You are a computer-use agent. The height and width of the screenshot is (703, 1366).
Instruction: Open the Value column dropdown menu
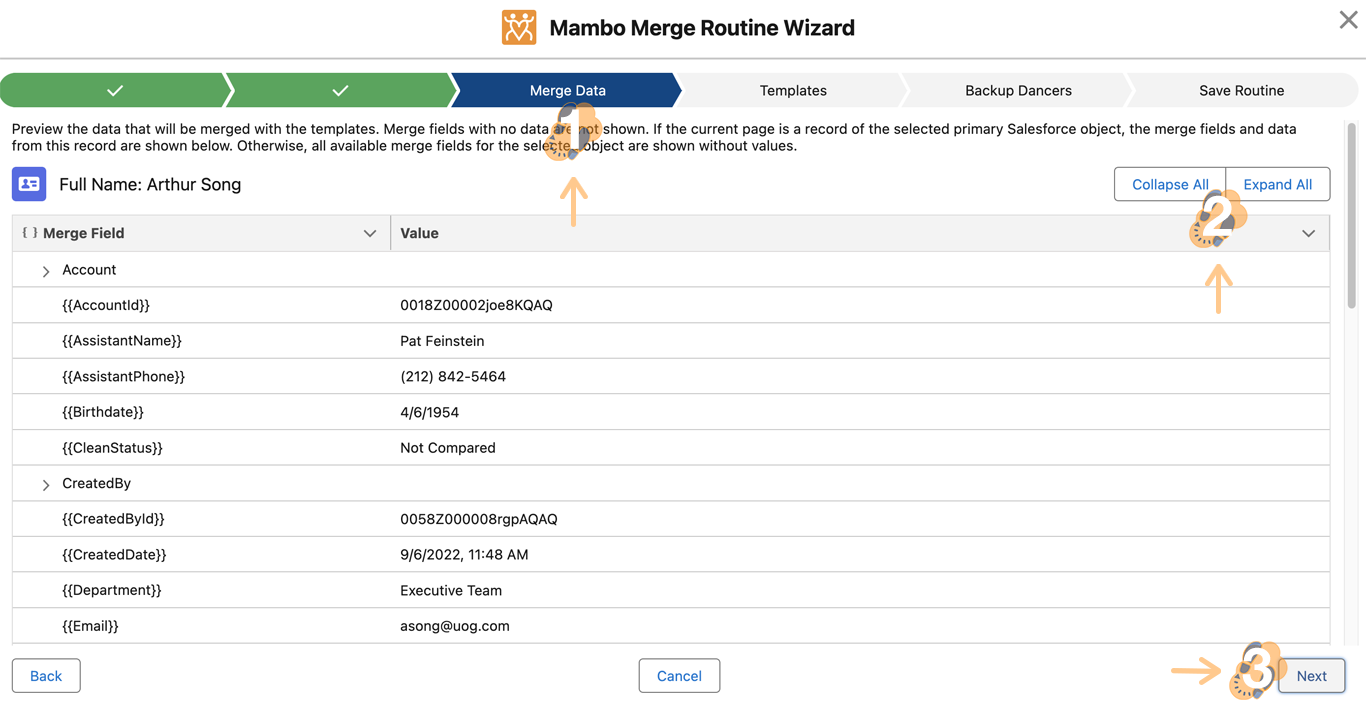tap(1308, 233)
